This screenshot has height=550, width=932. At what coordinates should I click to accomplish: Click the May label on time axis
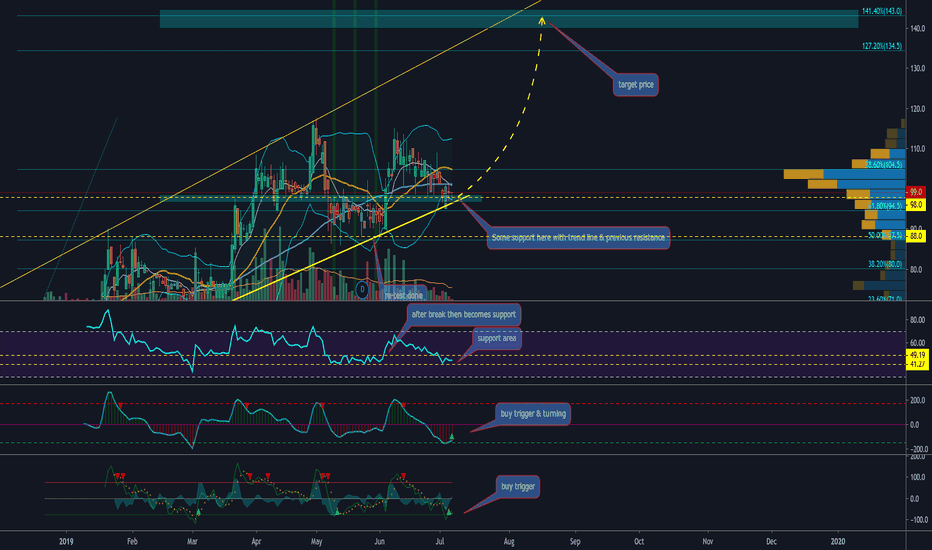[x=316, y=542]
